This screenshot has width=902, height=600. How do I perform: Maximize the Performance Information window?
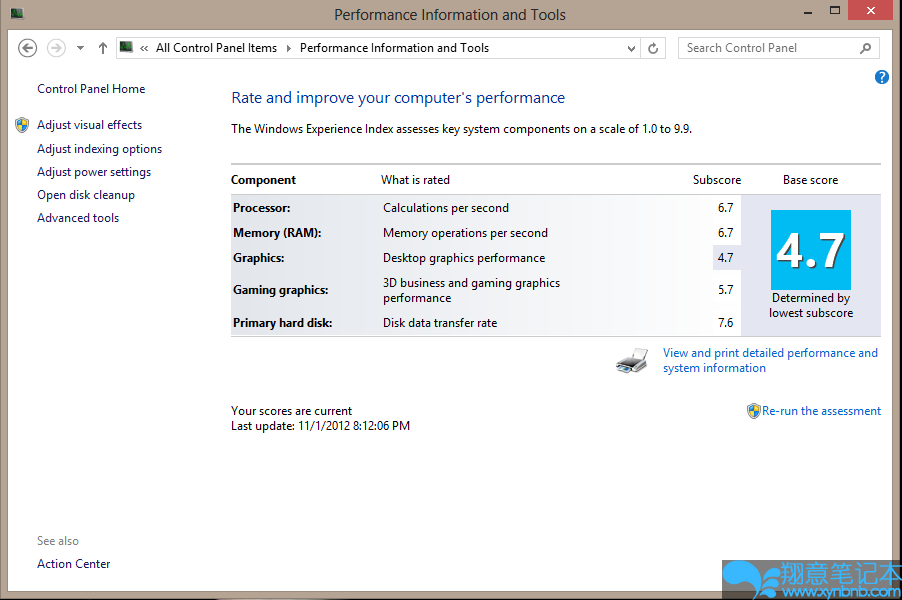point(835,10)
